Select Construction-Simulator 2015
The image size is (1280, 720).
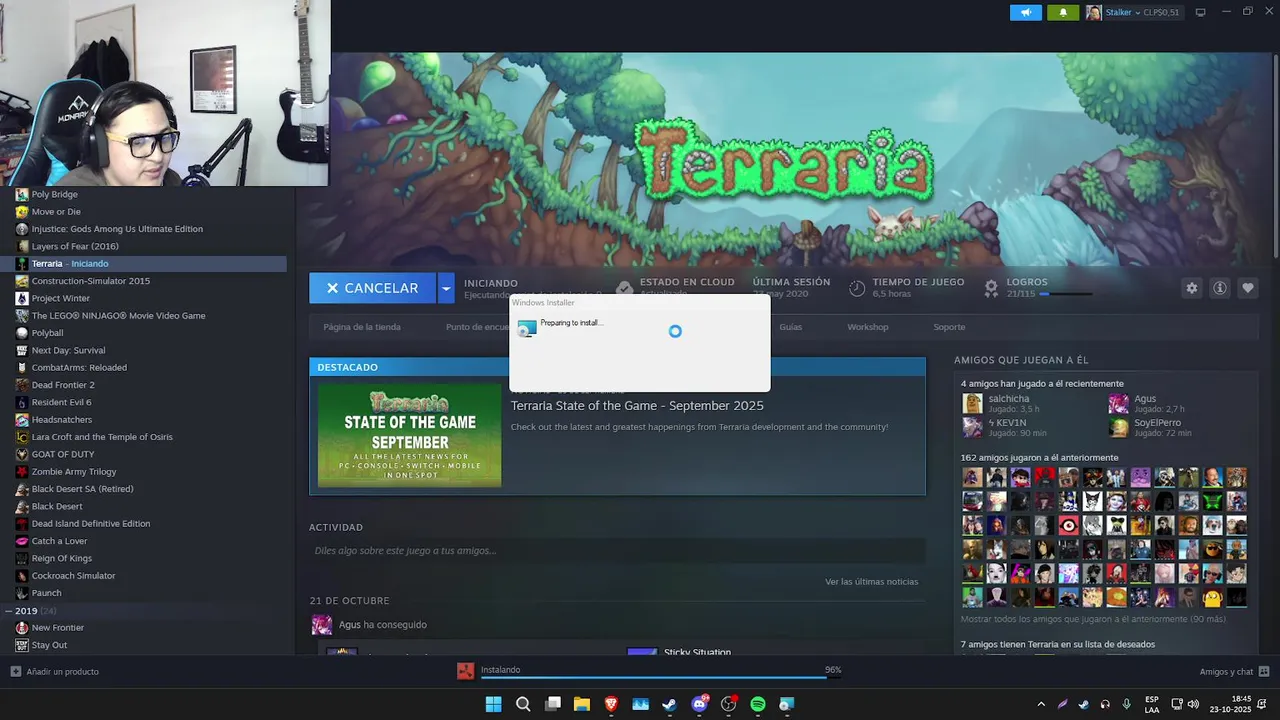[91, 281]
